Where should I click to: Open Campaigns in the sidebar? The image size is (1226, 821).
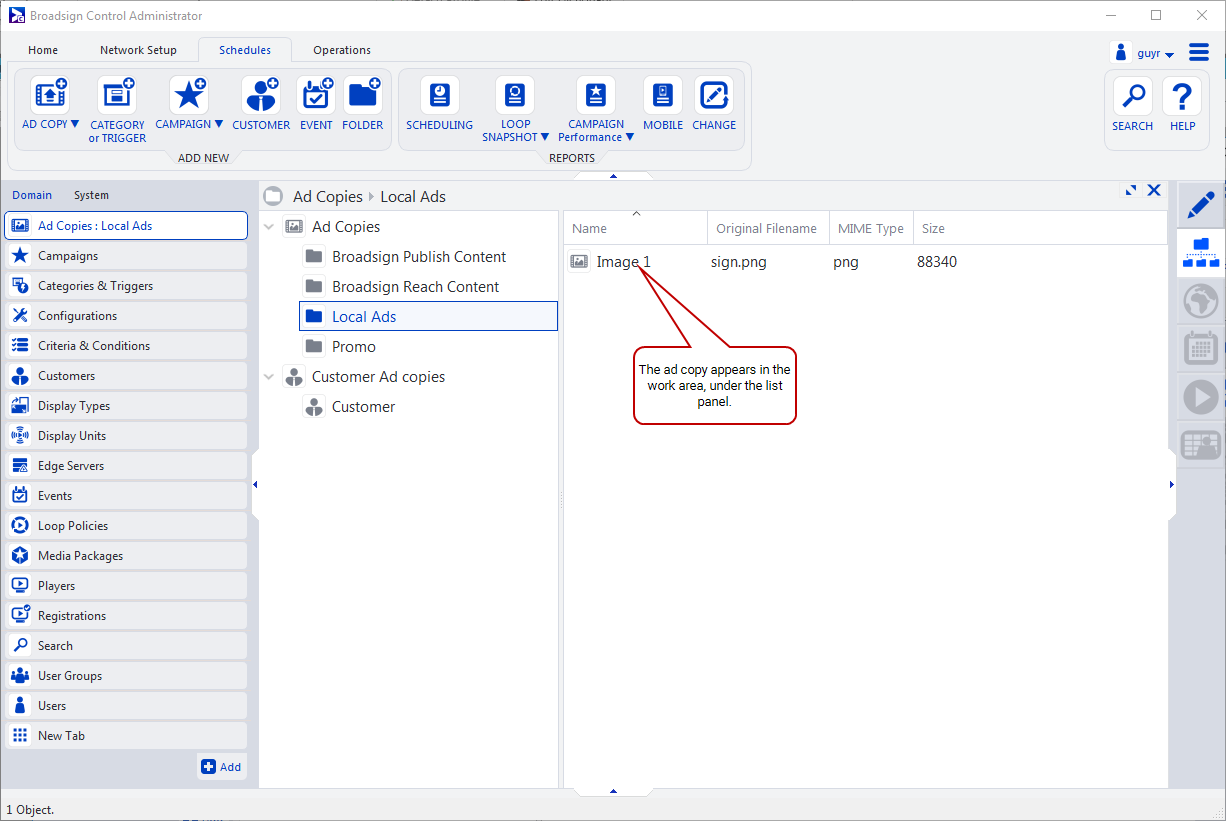tap(126, 256)
